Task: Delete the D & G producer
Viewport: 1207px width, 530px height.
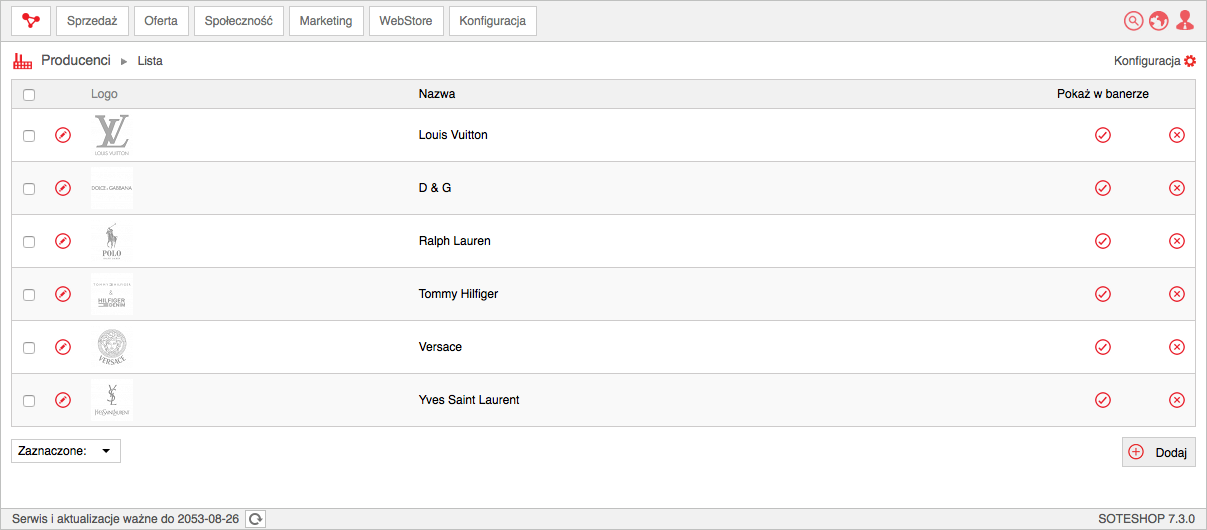Action: (x=1177, y=188)
